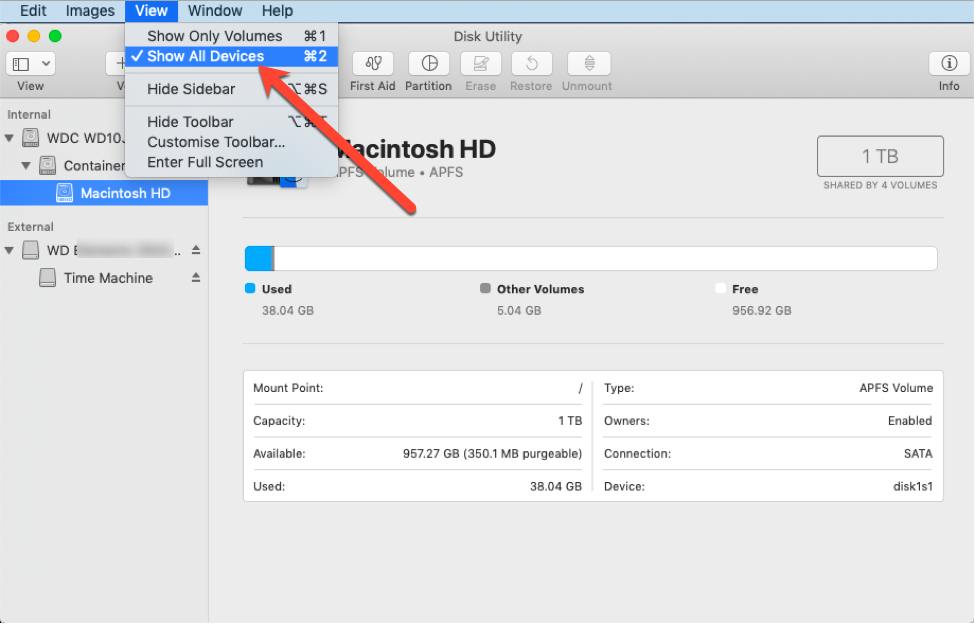Click the Container disk icon
This screenshot has width=975, height=624.
tap(47, 165)
